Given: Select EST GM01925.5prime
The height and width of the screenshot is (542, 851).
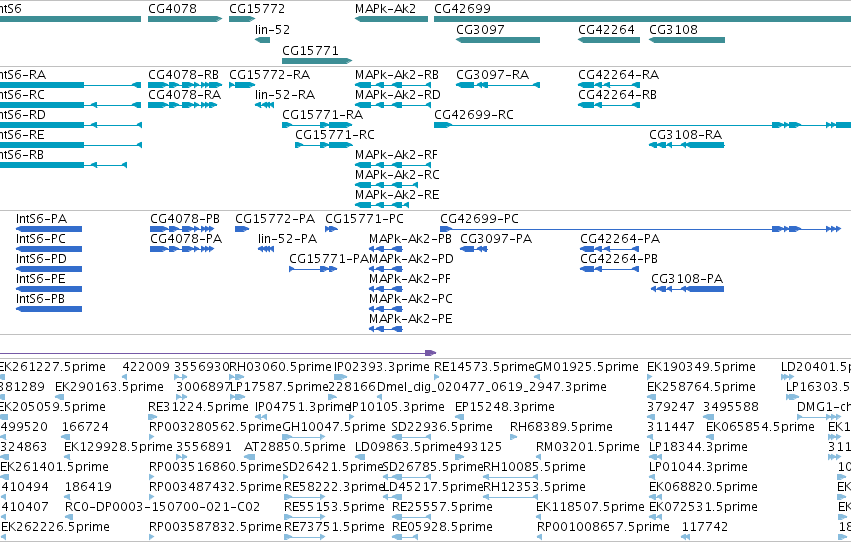Looking at the screenshot, I should 587,367.
